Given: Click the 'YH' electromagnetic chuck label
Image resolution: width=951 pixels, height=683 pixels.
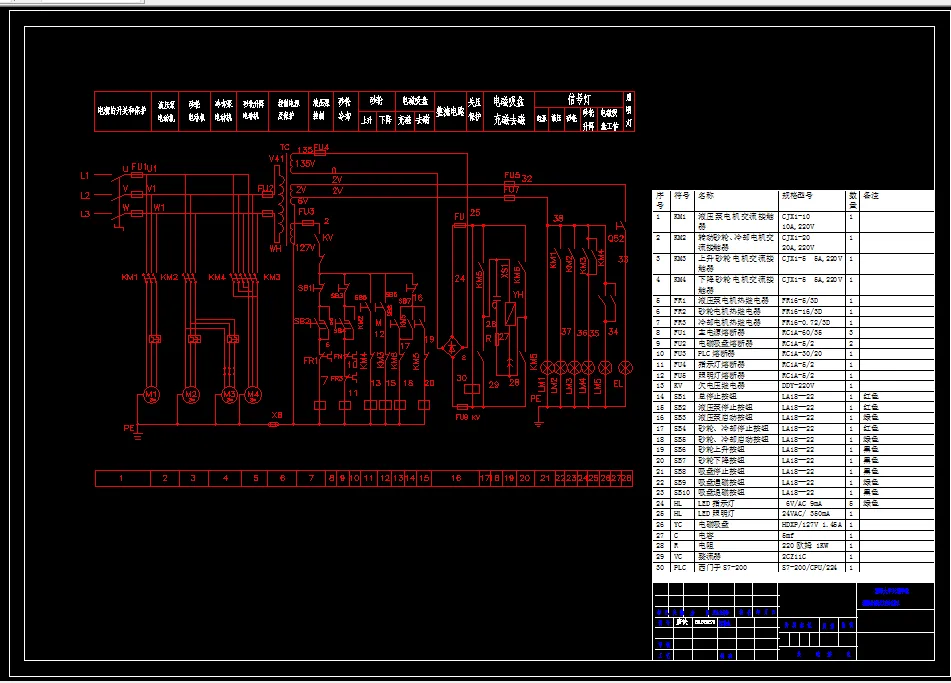Looking at the screenshot, I should tap(518, 295).
